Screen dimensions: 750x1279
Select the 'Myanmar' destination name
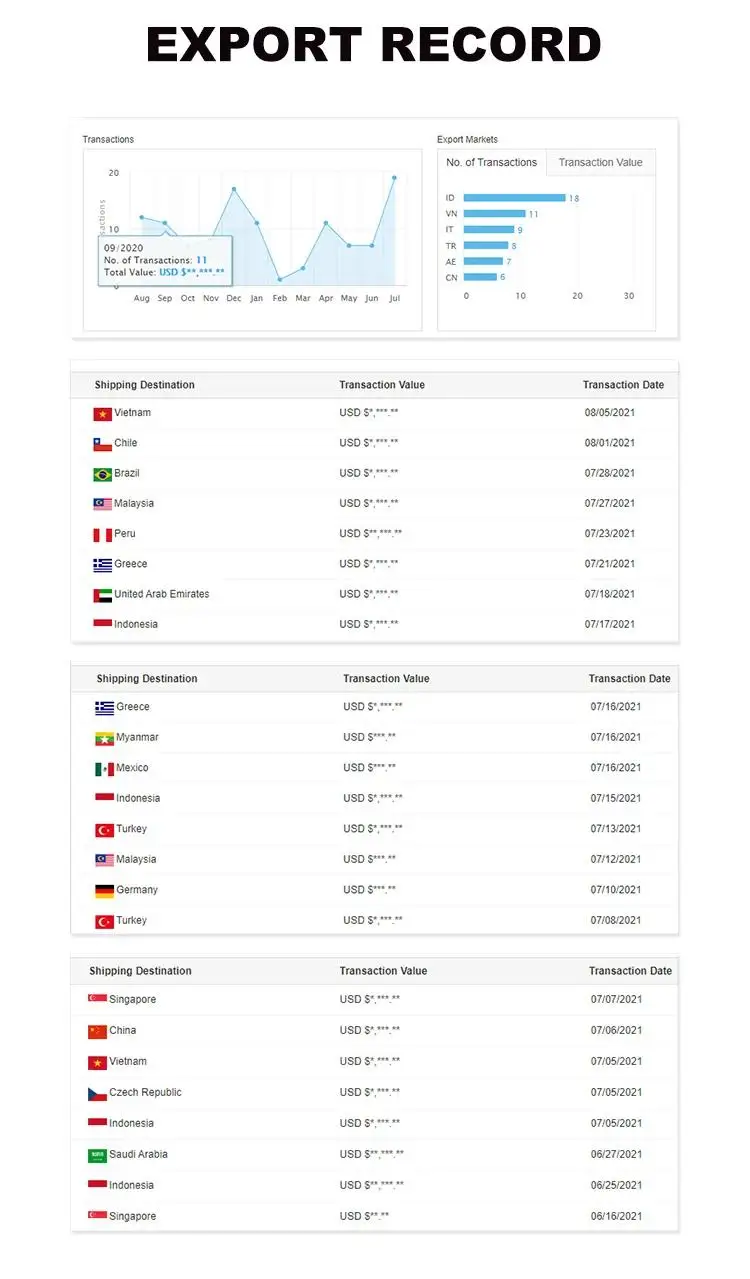point(137,737)
